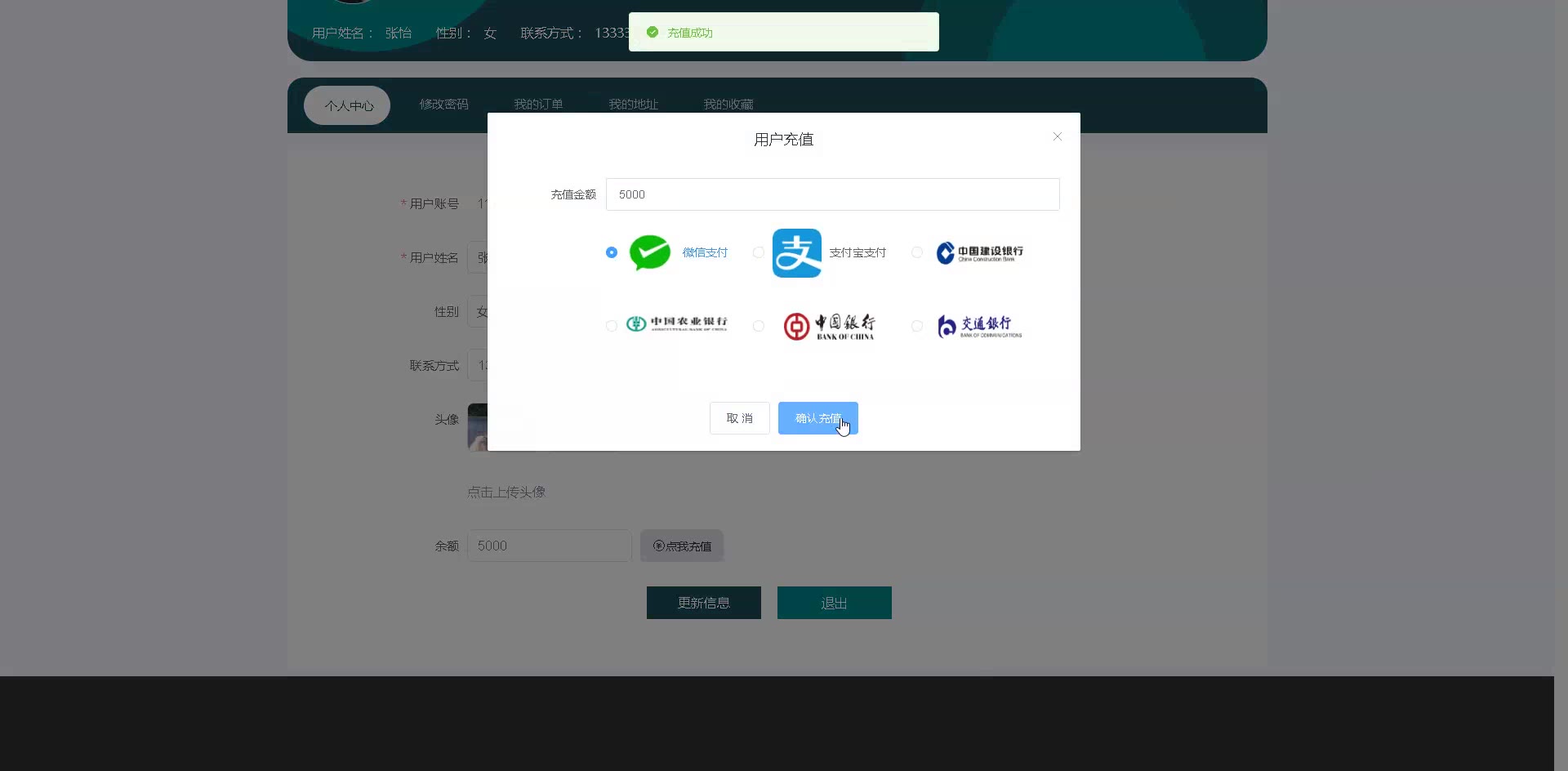
Task: Click the Bank of China logo
Action: tap(829, 326)
